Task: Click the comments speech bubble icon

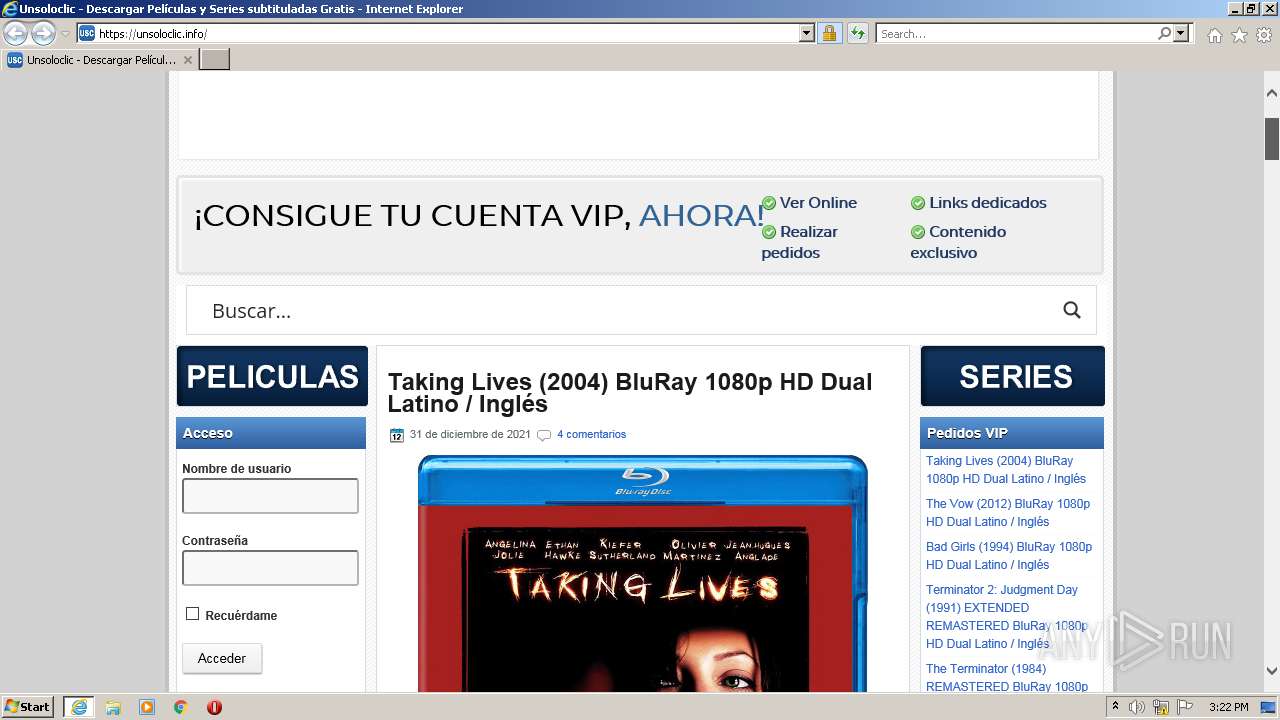Action: [x=544, y=435]
